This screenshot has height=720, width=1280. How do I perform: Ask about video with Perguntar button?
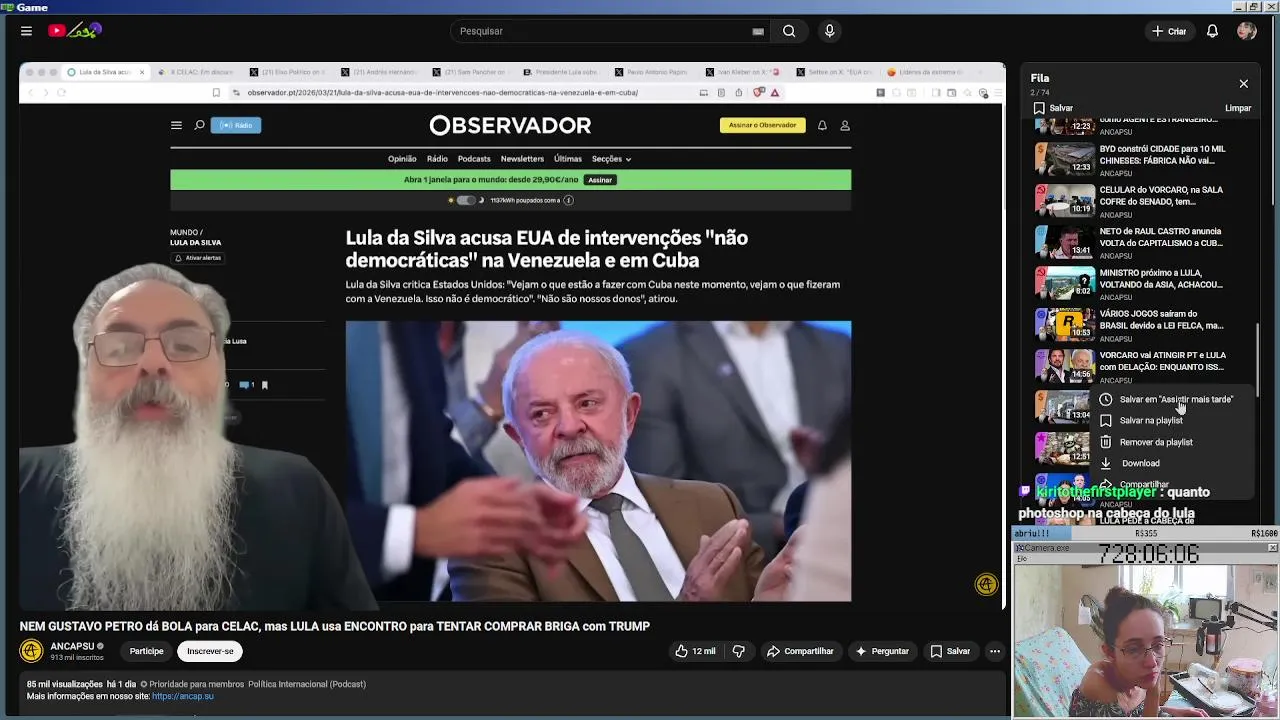pyautogui.click(x=882, y=651)
